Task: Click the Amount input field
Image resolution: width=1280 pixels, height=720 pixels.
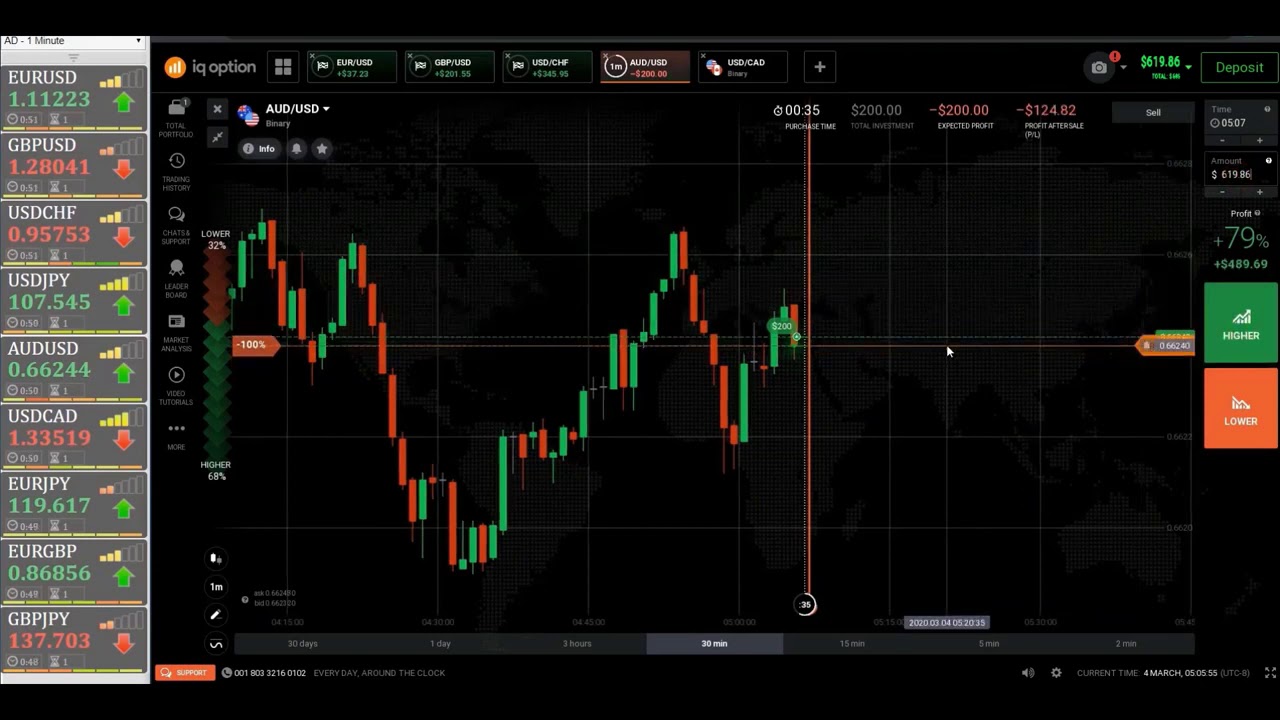Action: tap(1240, 174)
